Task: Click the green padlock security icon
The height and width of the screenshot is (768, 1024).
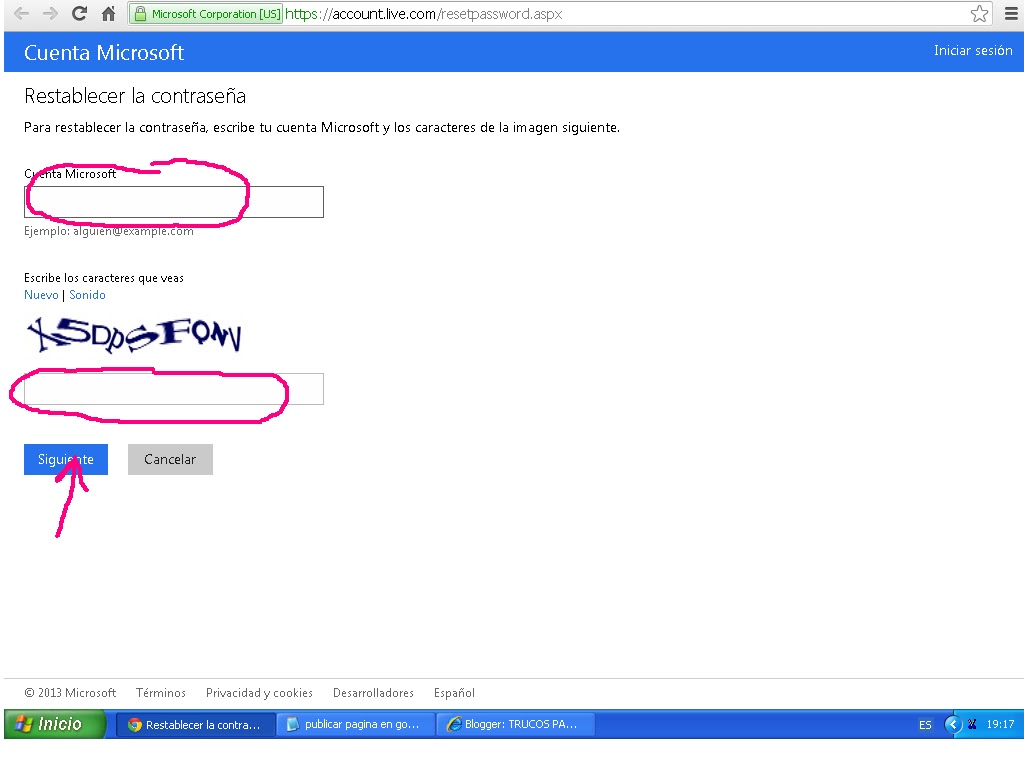Action: click(x=140, y=14)
